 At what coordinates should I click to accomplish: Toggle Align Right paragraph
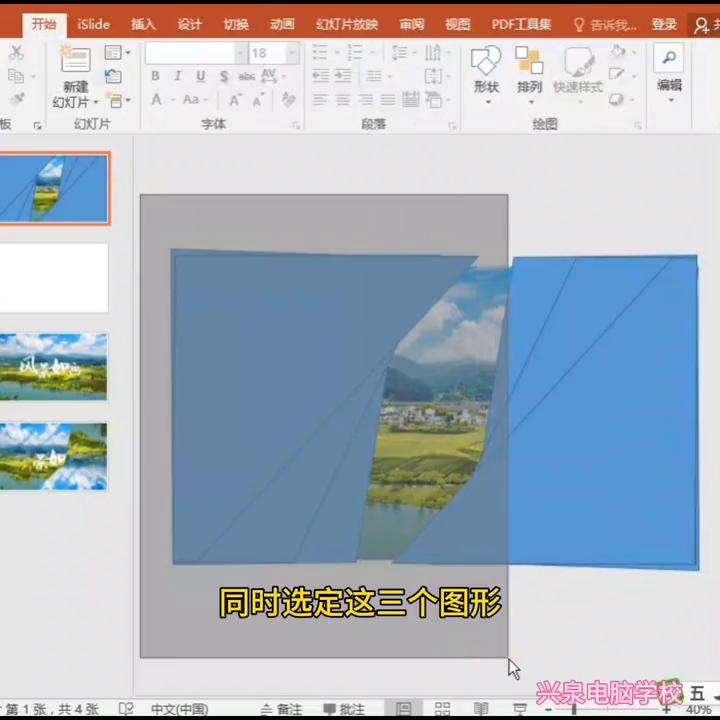(366, 100)
